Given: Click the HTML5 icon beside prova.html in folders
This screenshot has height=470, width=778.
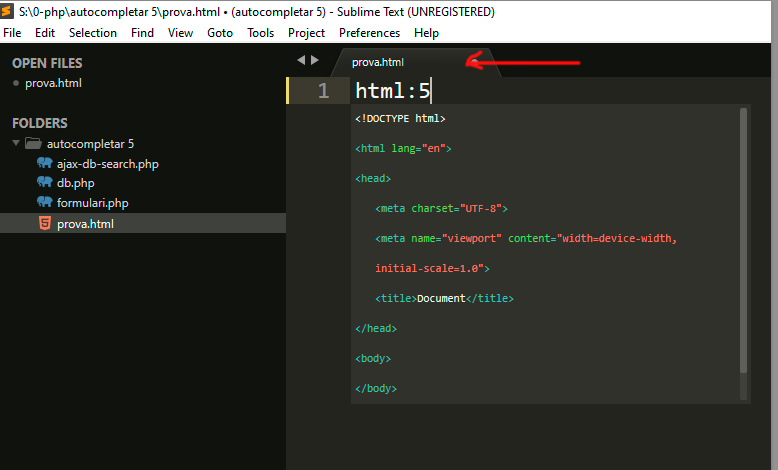Looking at the screenshot, I should 44,224.
